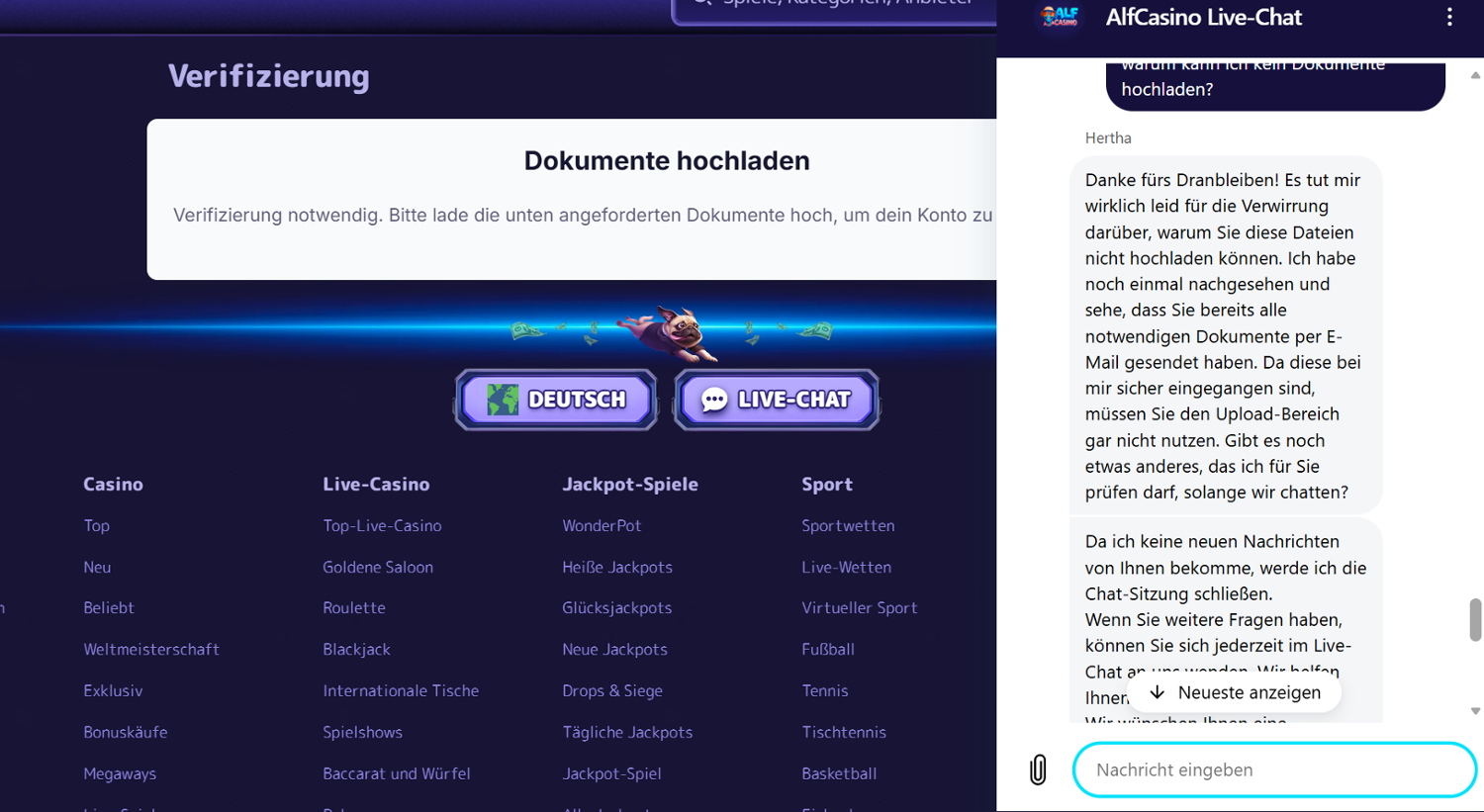The height and width of the screenshot is (812, 1484).
Task: Click the paperclip attachment icon
Action: (x=1038, y=769)
